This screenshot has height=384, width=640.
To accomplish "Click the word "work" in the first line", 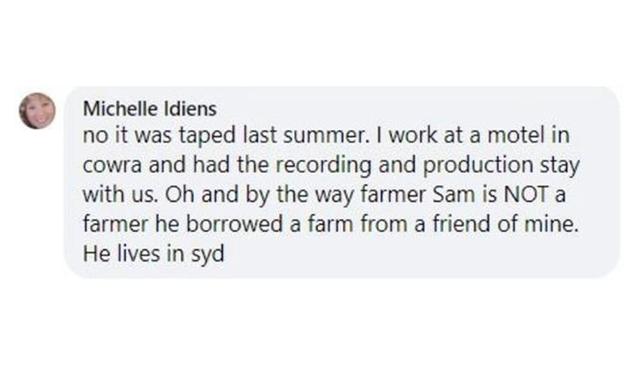I will (412, 135).
